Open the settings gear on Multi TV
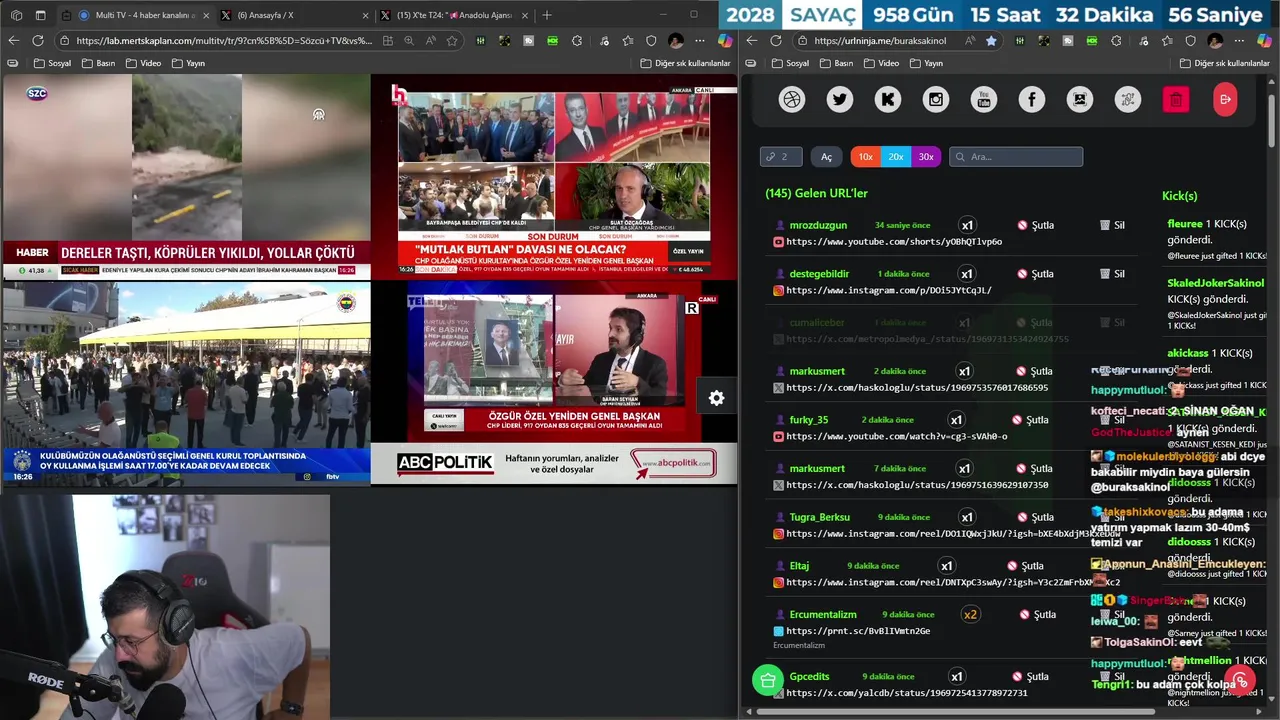 [x=716, y=398]
